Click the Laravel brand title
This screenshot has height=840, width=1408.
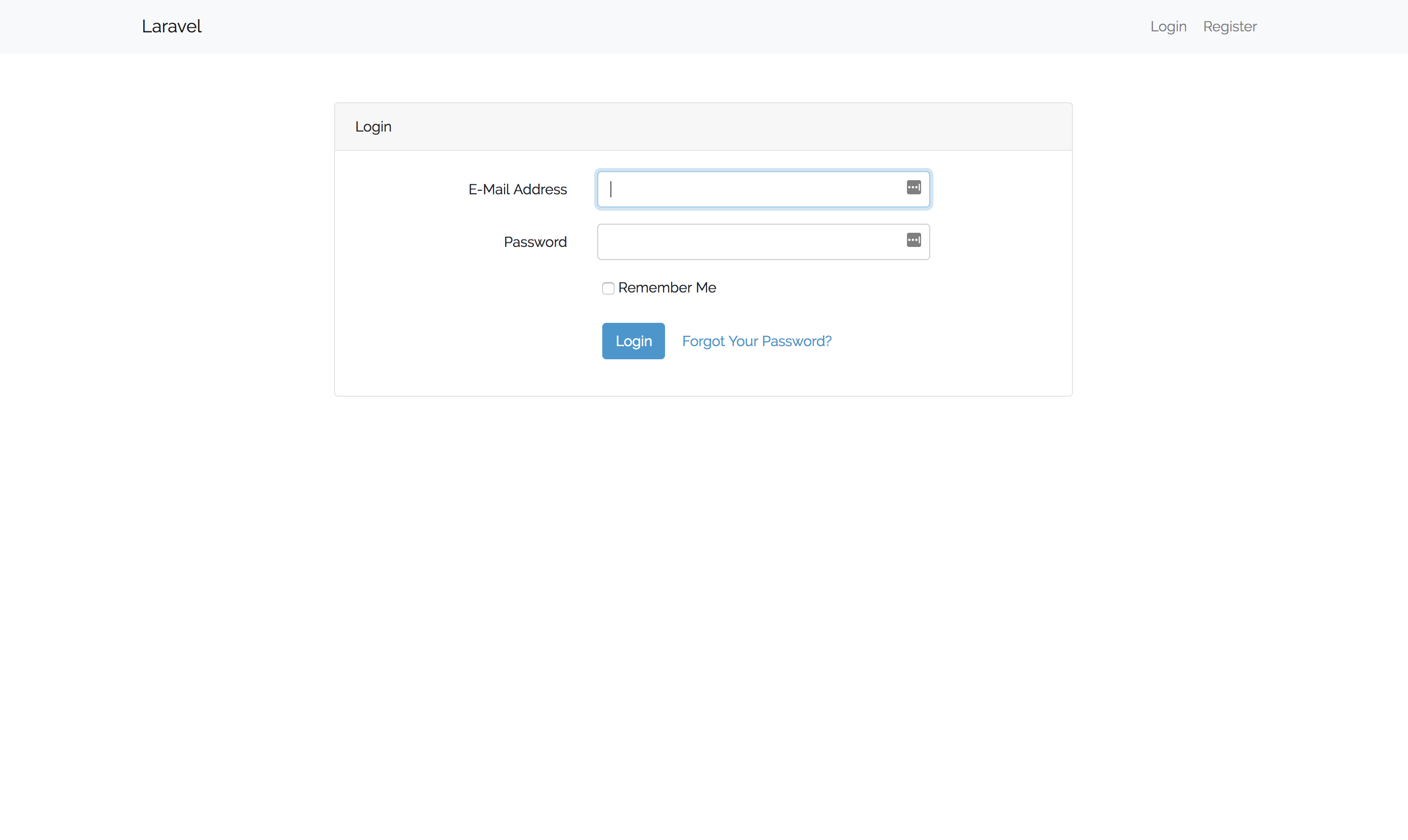pyautogui.click(x=172, y=27)
